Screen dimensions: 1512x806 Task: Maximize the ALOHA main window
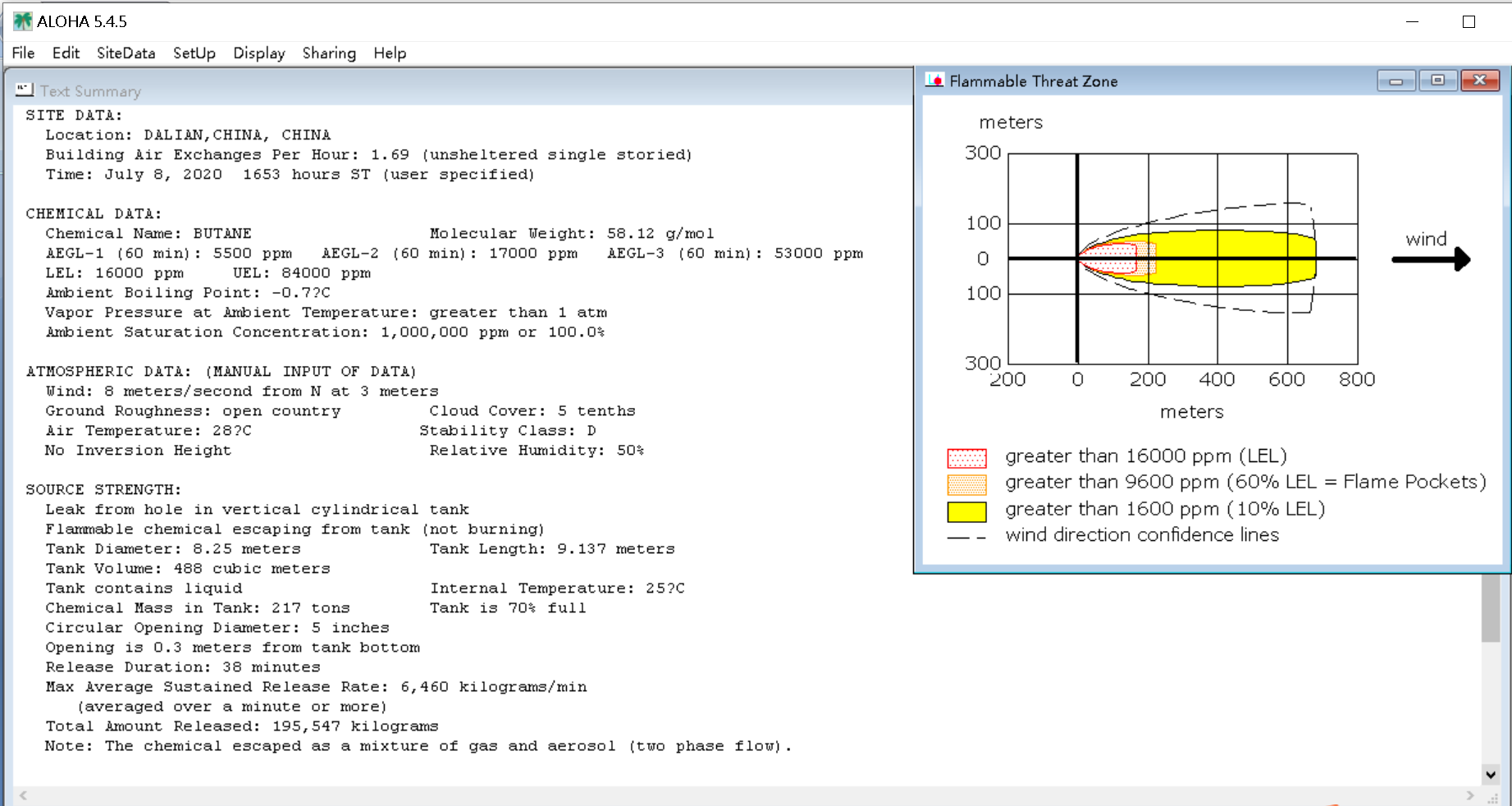(1469, 22)
